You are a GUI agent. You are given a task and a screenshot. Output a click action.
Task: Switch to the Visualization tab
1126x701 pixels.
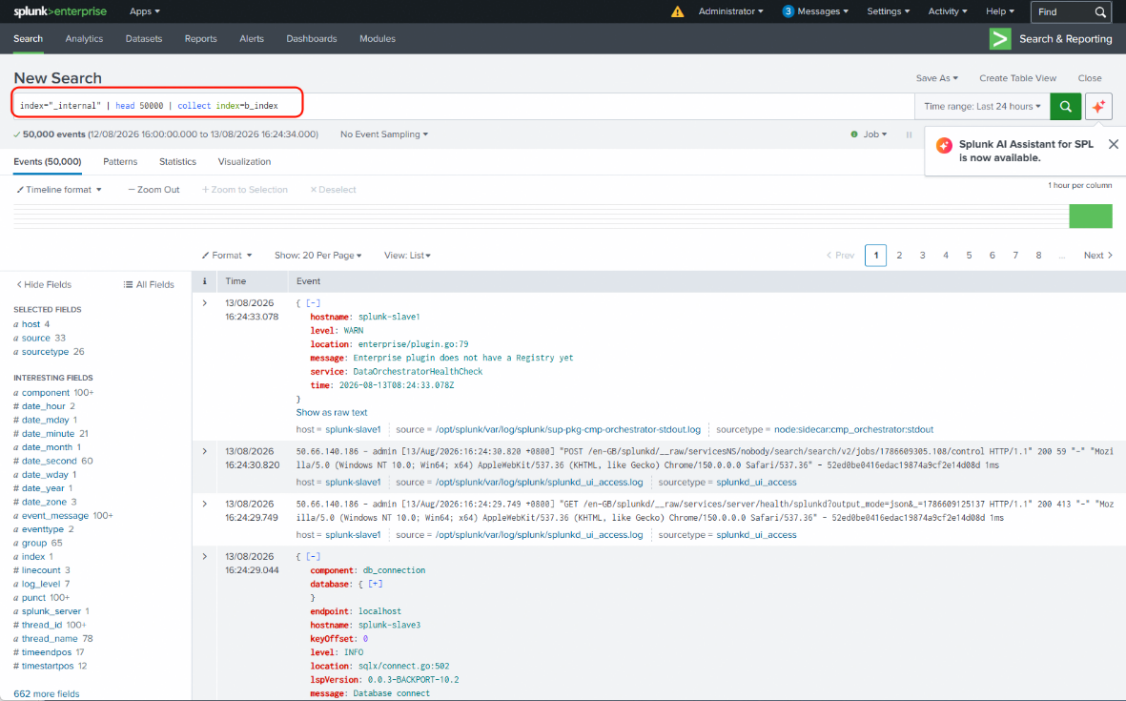[x=244, y=162]
